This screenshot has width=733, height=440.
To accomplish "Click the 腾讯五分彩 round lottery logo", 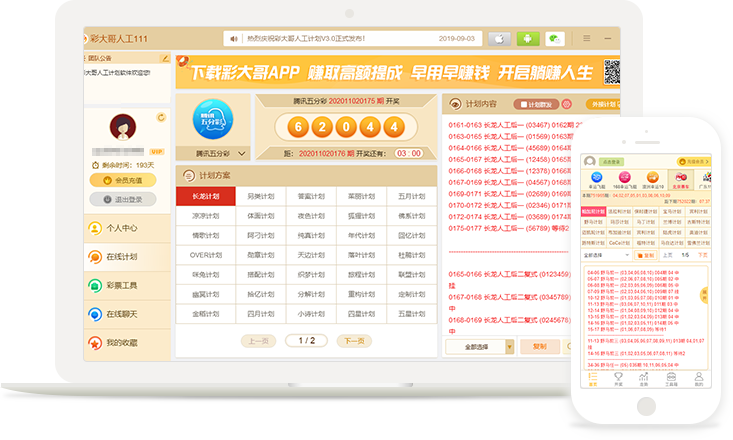I will [213, 119].
